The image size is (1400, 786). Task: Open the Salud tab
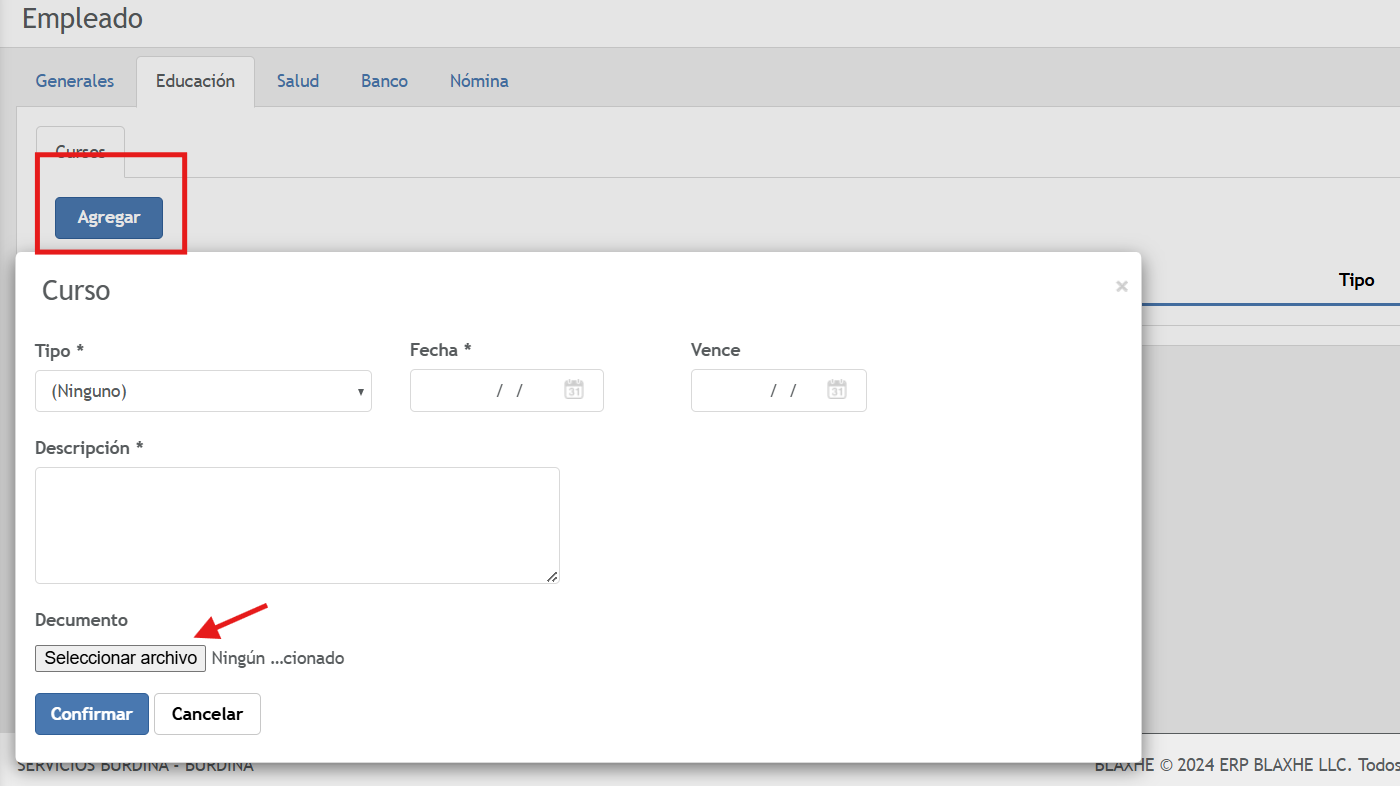(298, 81)
